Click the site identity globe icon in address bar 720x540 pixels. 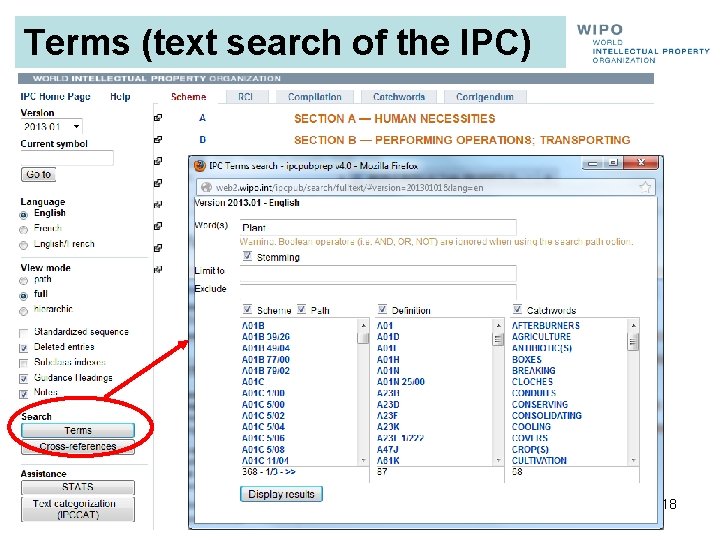[207, 187]
